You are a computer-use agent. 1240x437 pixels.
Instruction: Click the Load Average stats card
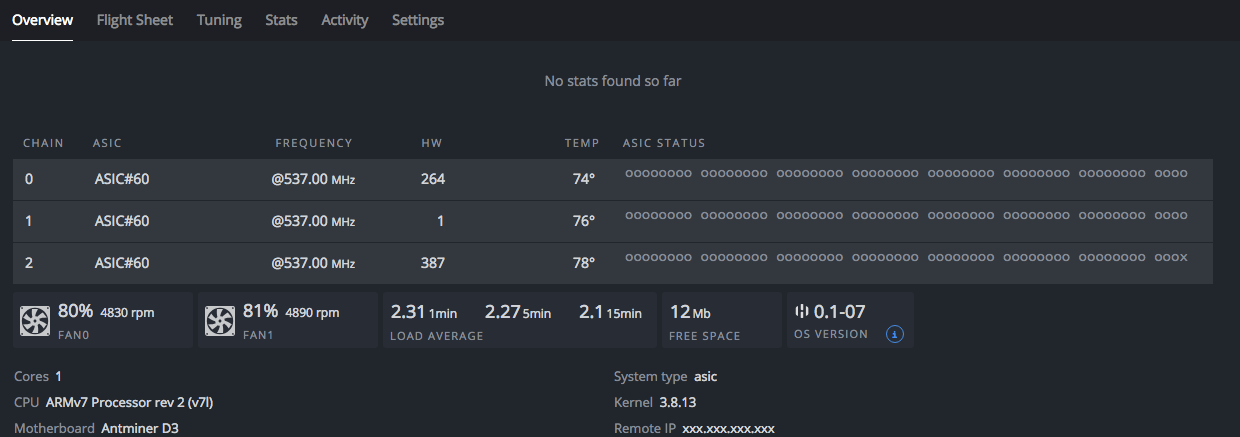[x=517, y=320]
